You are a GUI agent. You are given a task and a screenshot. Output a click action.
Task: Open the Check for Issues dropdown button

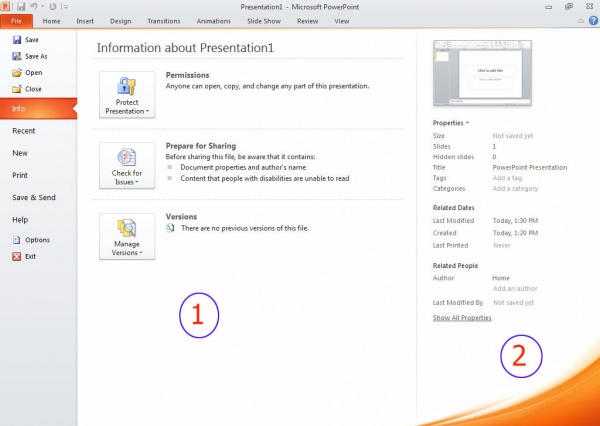(127, 165)
